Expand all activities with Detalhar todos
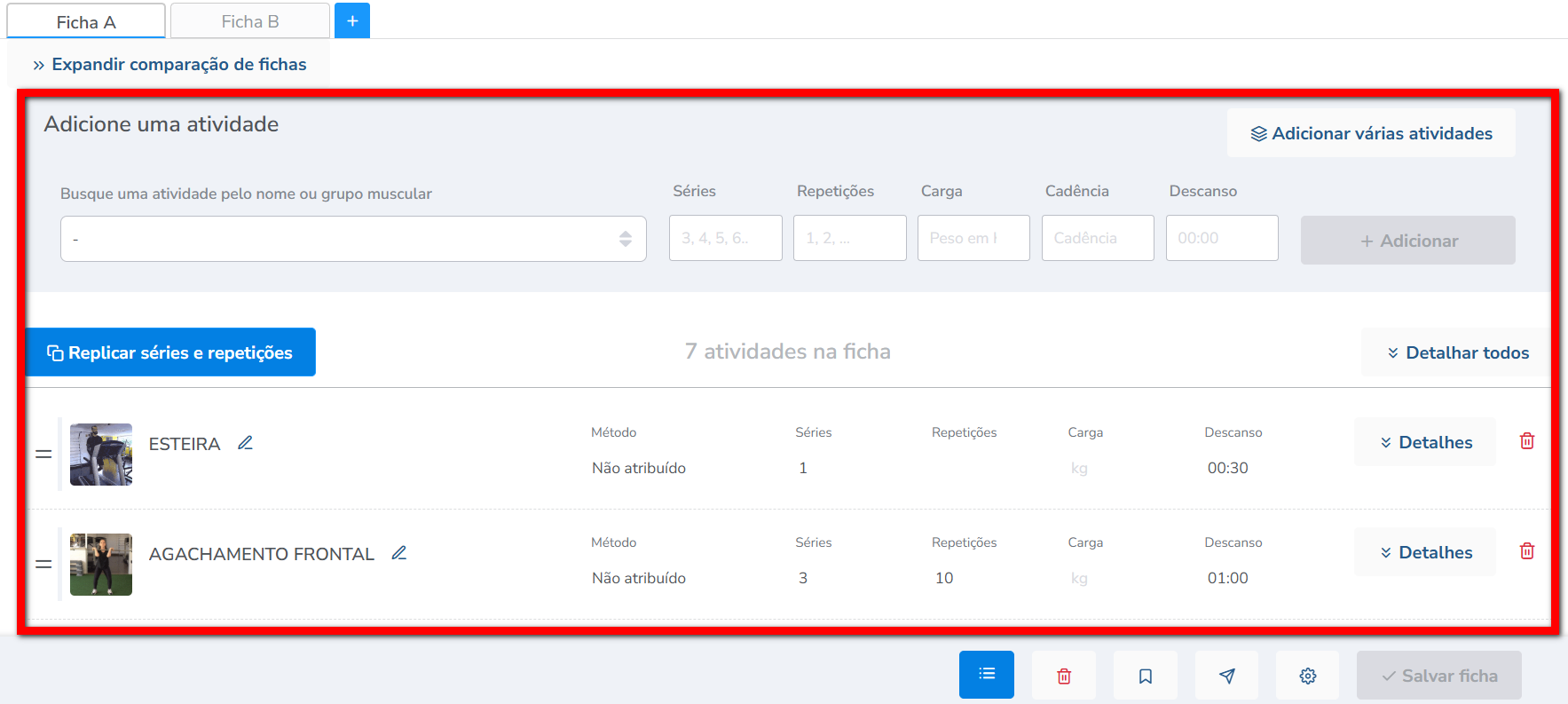The image size is (1568, 704). tap(1457, 352)
